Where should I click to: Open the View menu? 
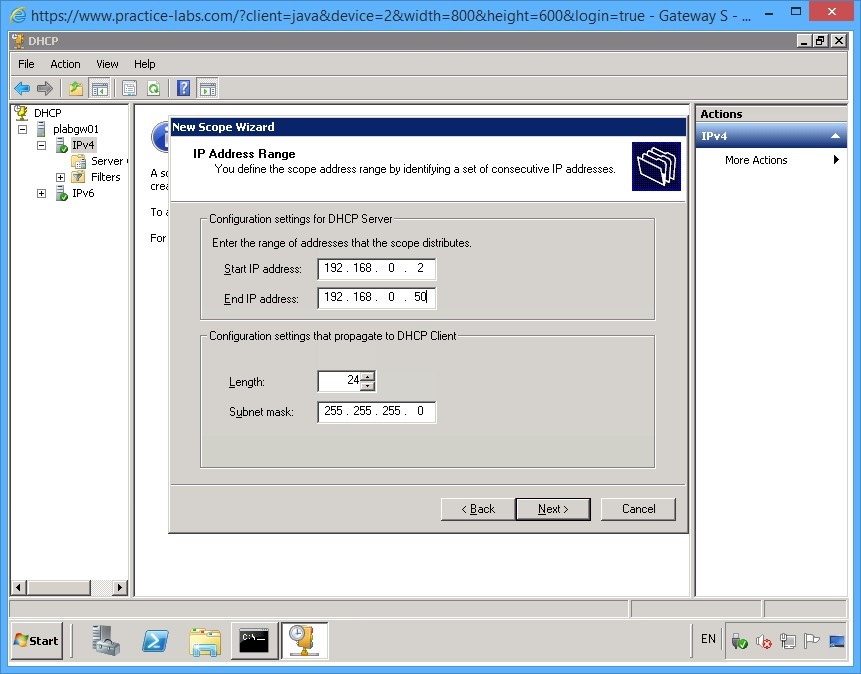[x=106, y=63]
